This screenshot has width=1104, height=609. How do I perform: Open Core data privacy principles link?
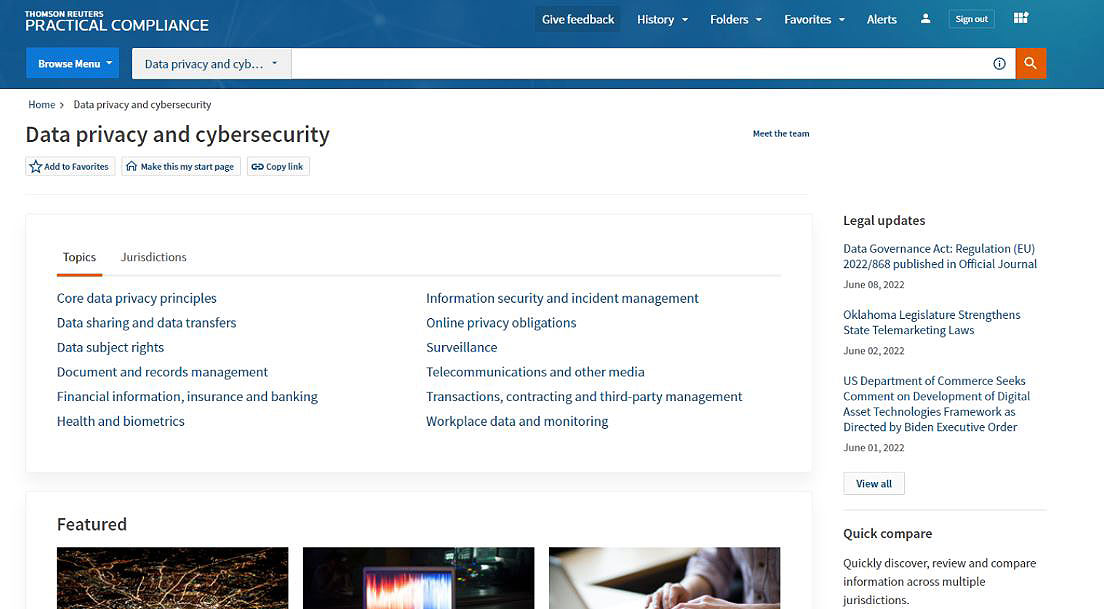tap(136, 298)
